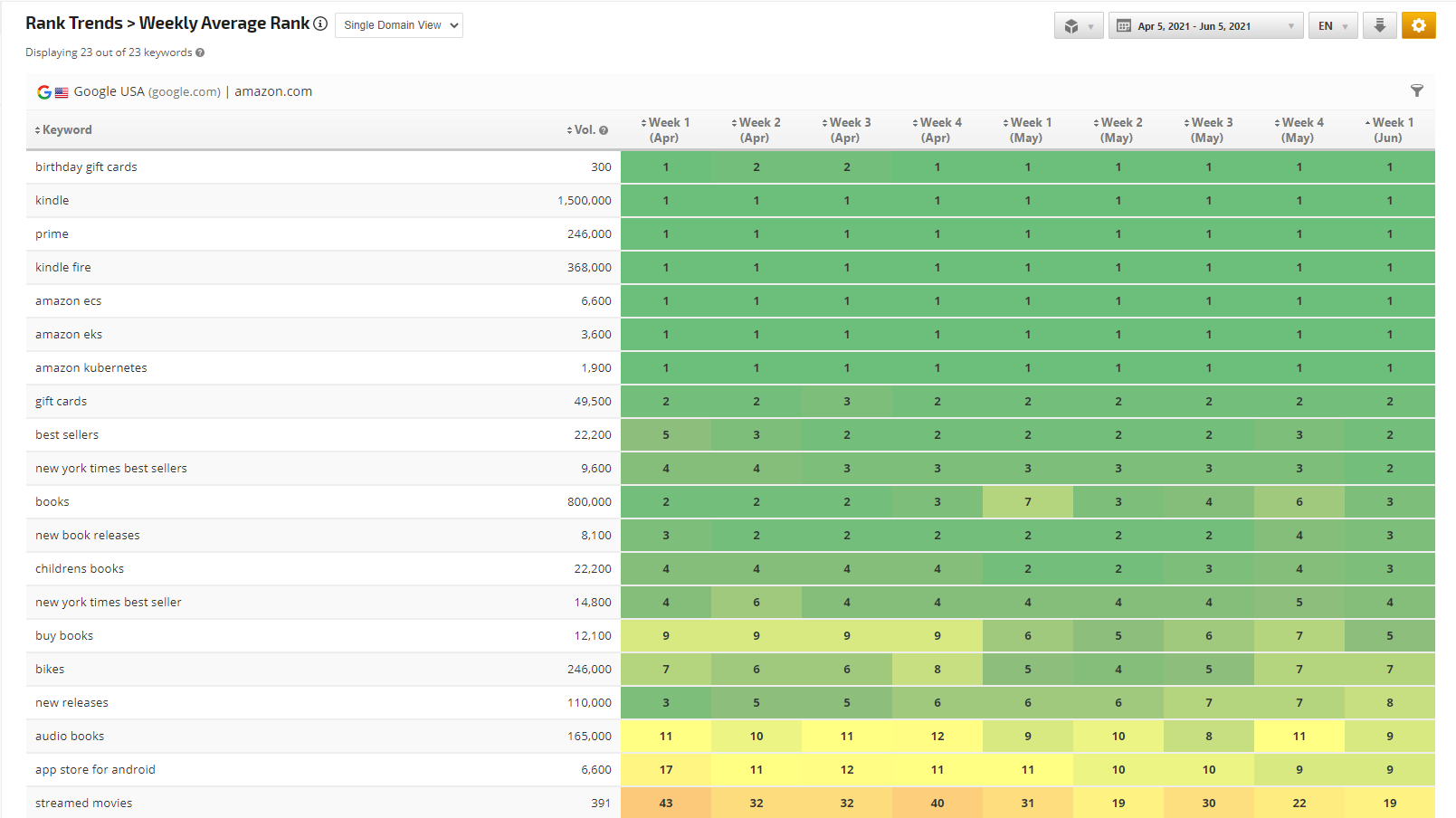Sort by Week 1 (Jun) column
The height and width of the screenshot is (818, 1456).
pos(1389,129)
